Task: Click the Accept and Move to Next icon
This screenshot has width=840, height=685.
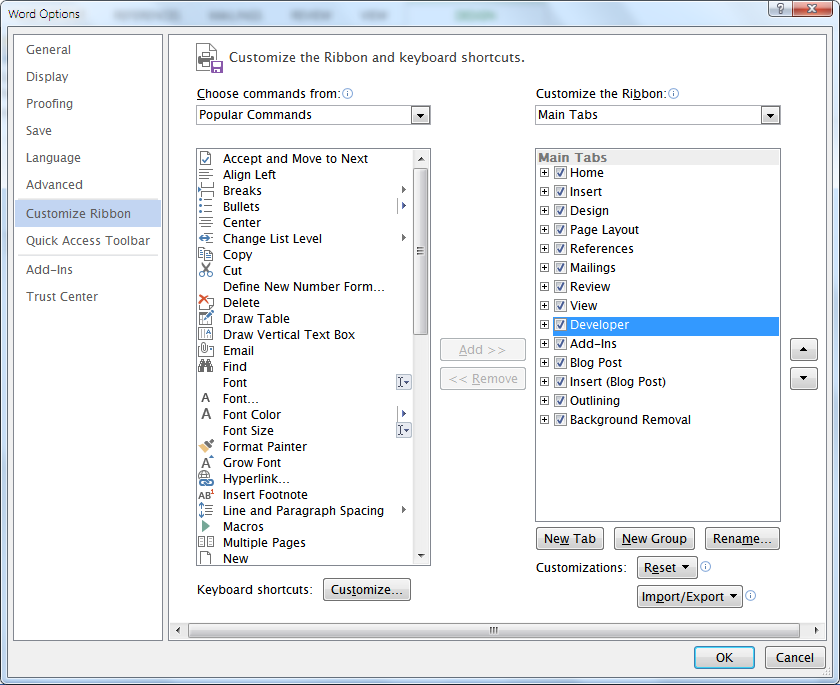Action: point(206,159)
